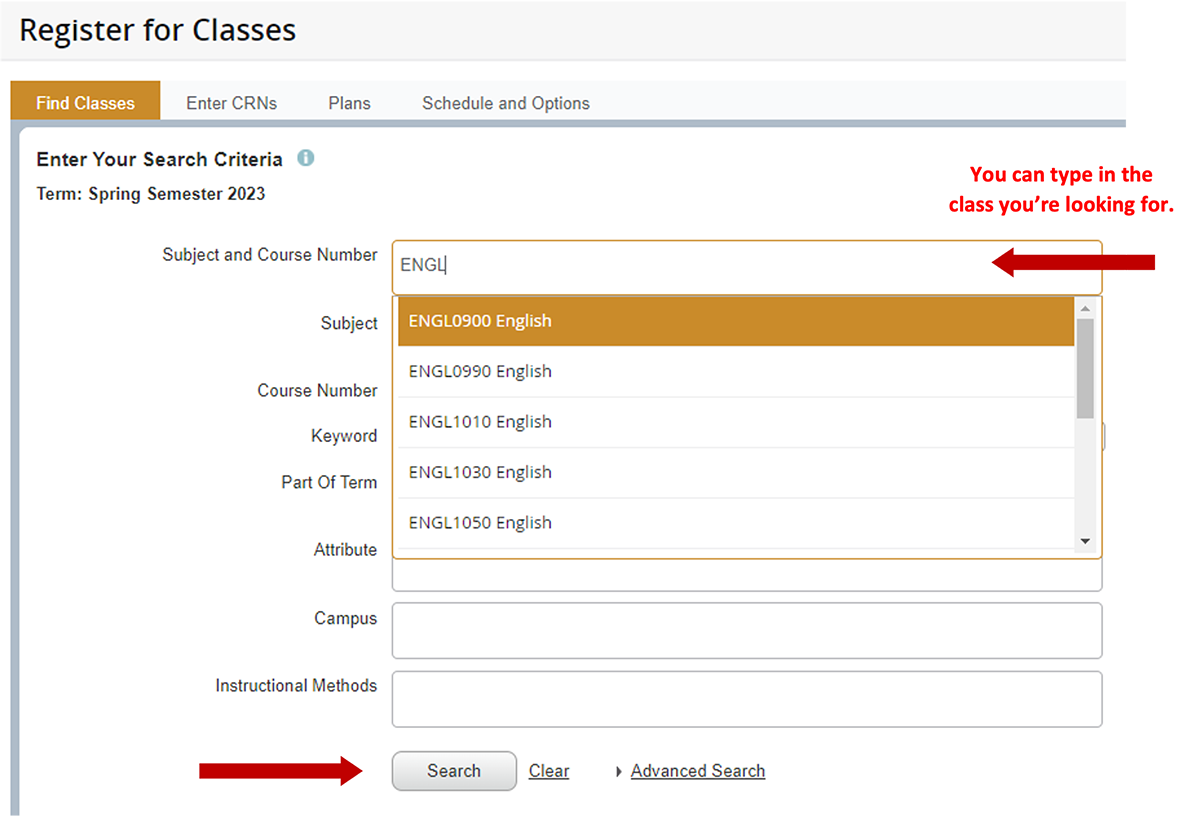Open the Advanced Search link

coord(697,771)
